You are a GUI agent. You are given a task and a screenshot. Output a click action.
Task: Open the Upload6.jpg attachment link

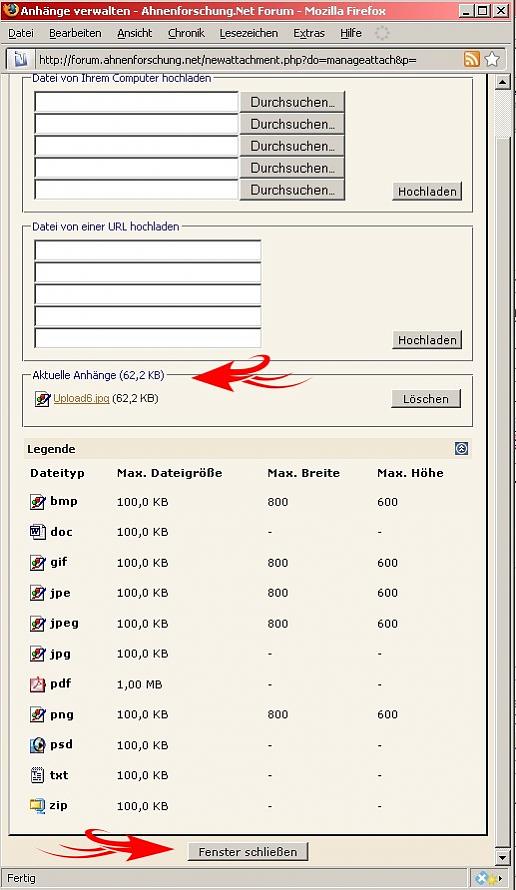coord(81,398)
